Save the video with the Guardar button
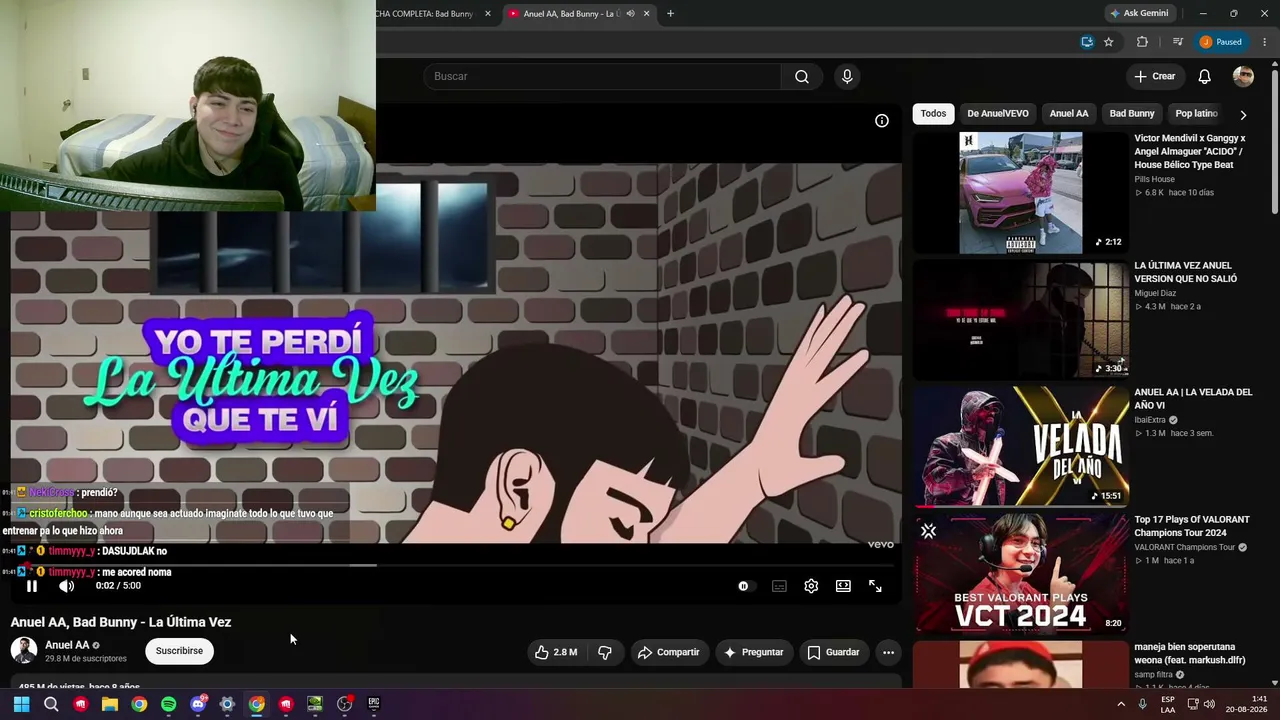 pos(834,652)
